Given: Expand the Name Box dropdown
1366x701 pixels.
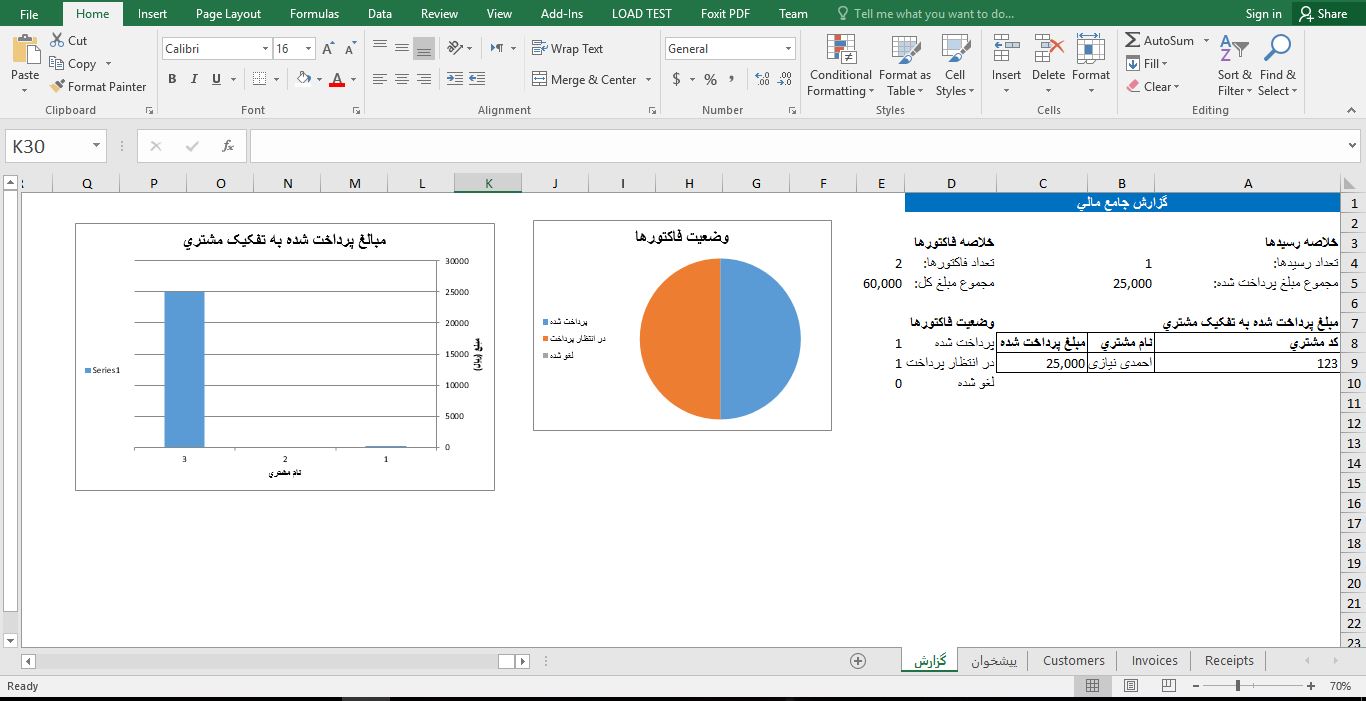Looking at the screenshot, I should tap(97, 146).
